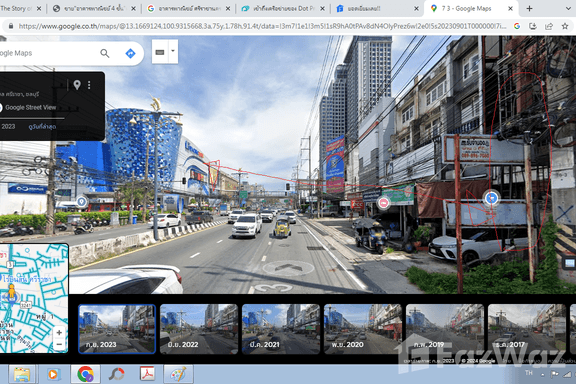Click the install app icon in address bar
This screenshot has width=576, height=384.
(533, 26)
